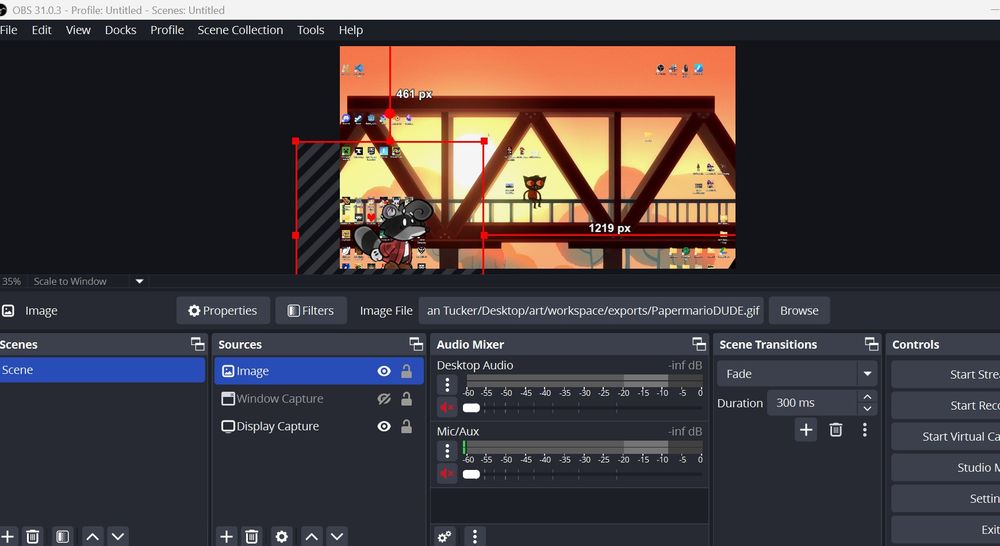Unmute Desktop Audio speaker icon
This screenshot has height=546, width=1000.
coord(447,407)
